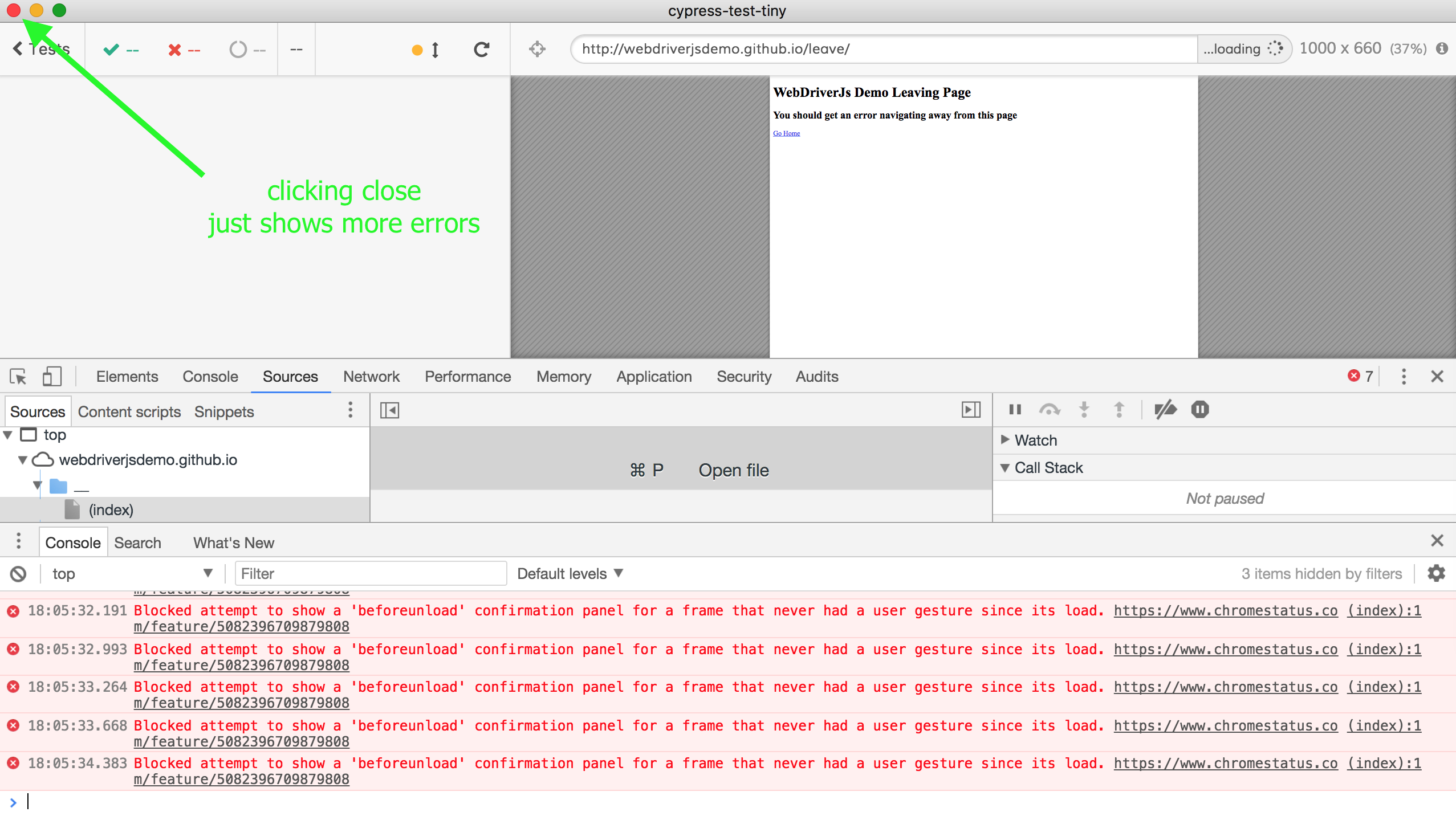Click the inspect element cursor icon
This screenshot has width=1456, height=816.
(x=19, y=376)
